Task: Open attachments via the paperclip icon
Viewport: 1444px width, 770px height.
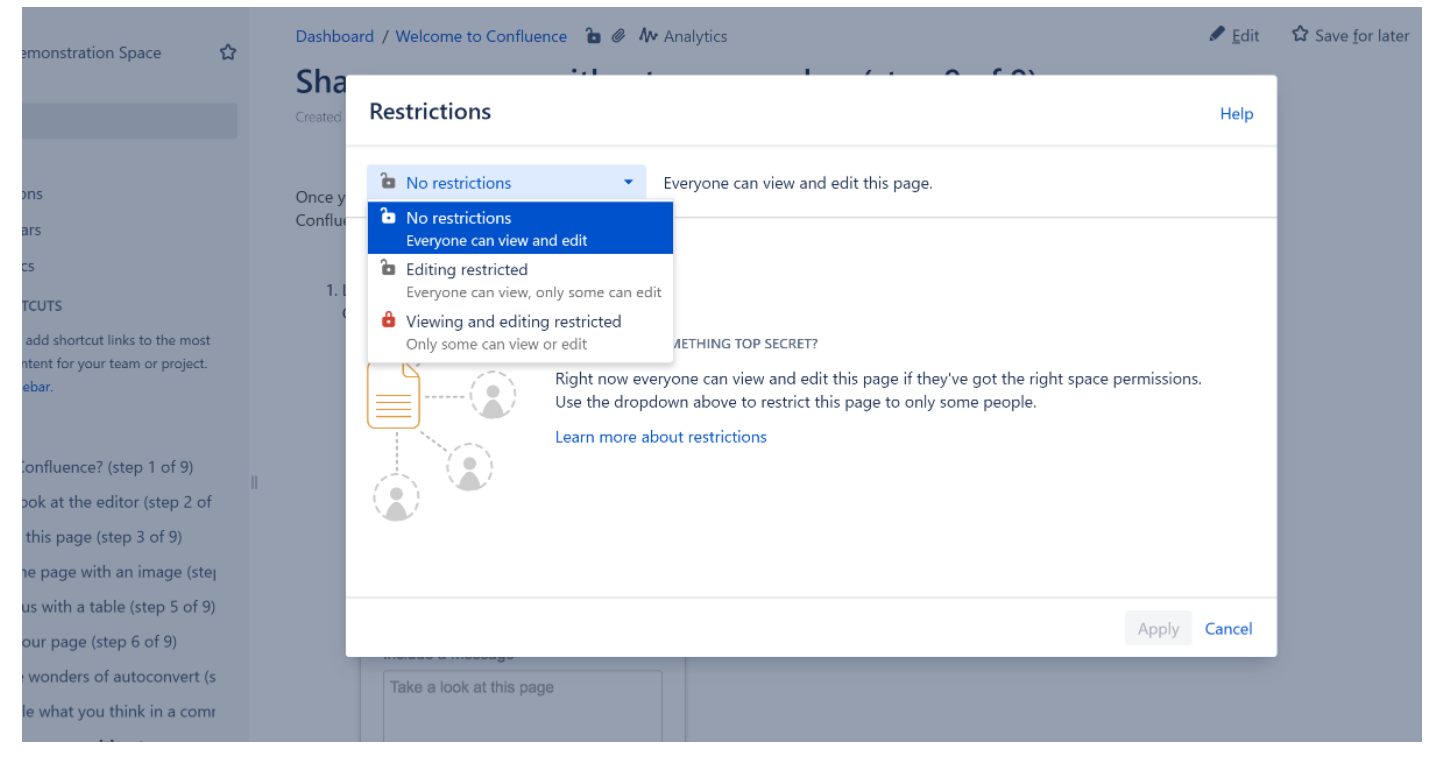Action: click(619, 36)
